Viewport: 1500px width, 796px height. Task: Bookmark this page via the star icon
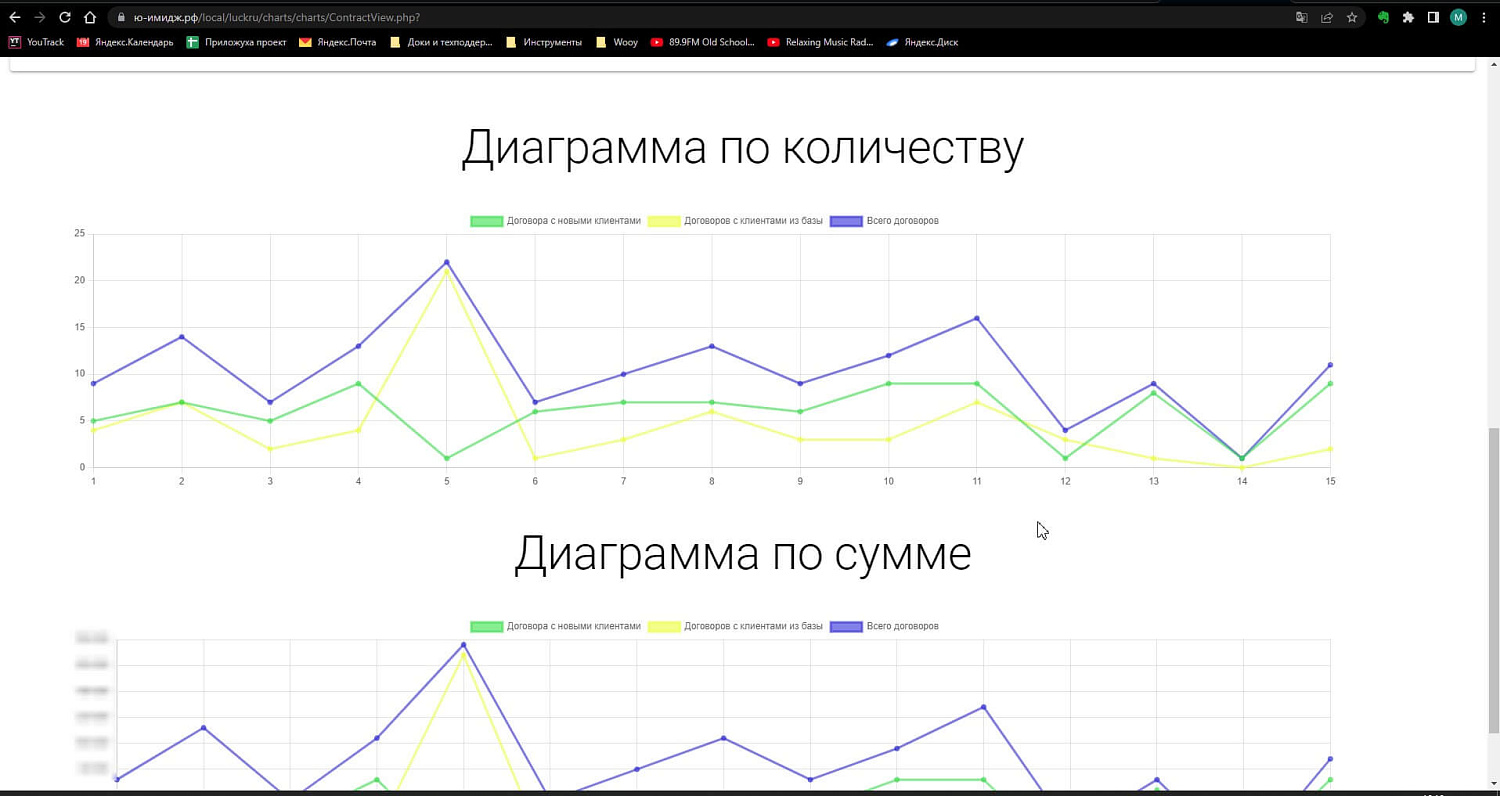[1352, 17]
